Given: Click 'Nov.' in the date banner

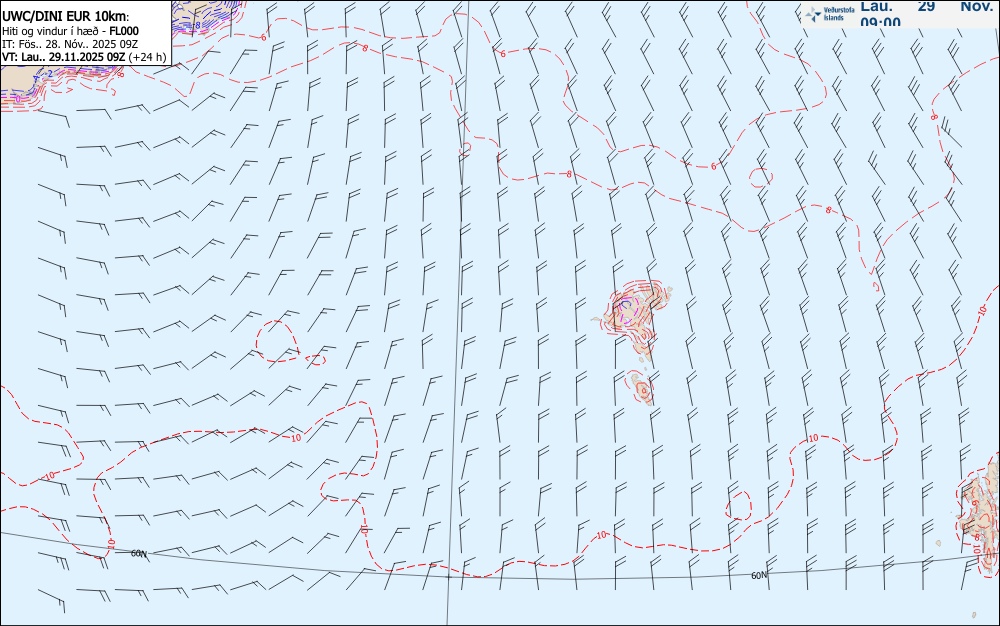Looking at the screenshot, I should 976,6.
